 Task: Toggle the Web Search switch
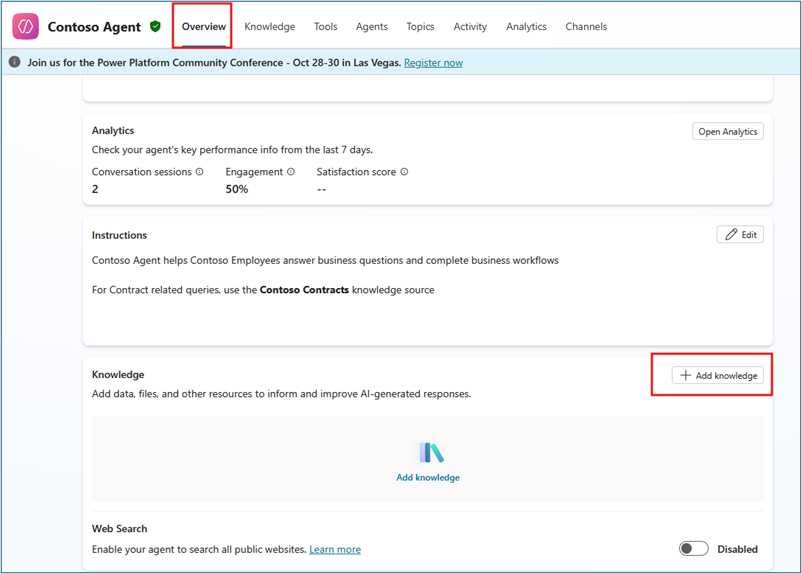click(693, 548)
